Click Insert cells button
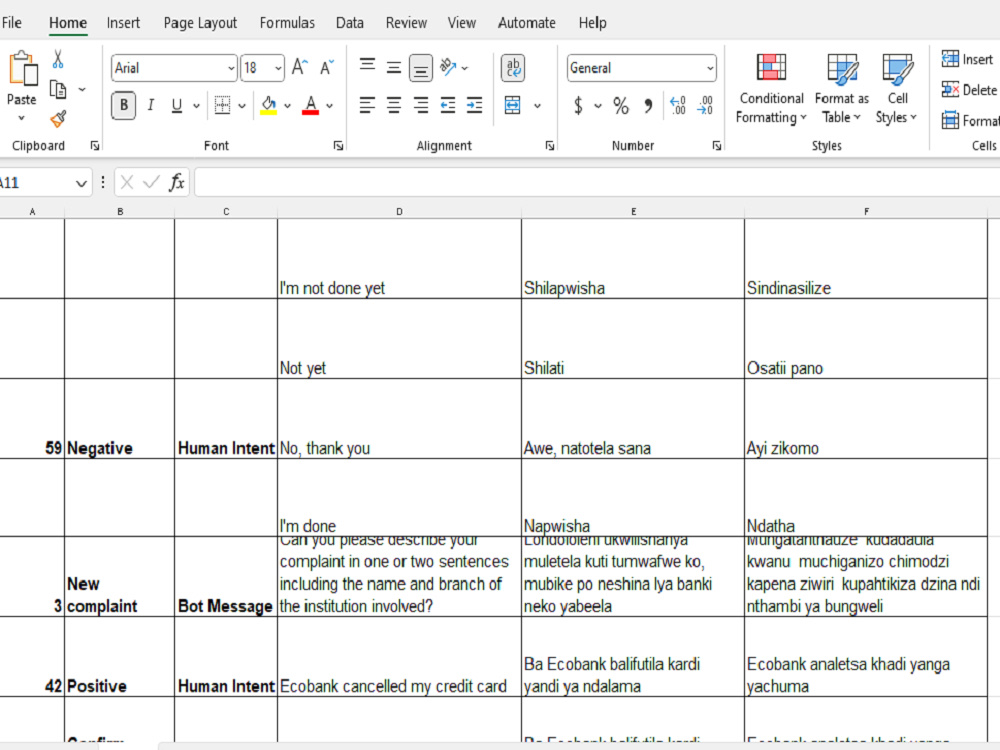The image size is (1000, 750). pos(967,59)
